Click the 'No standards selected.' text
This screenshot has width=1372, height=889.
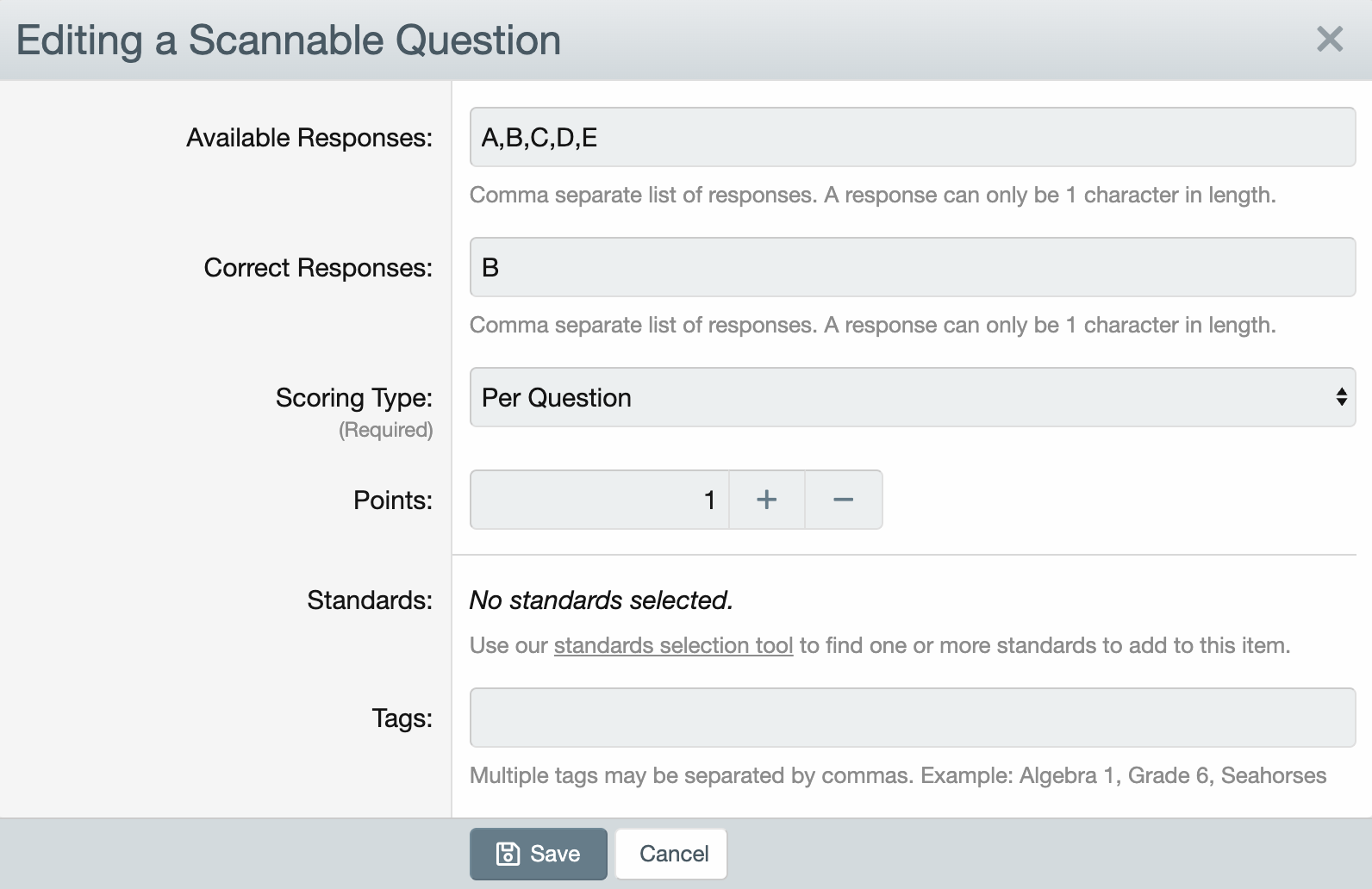click(601, 600)
